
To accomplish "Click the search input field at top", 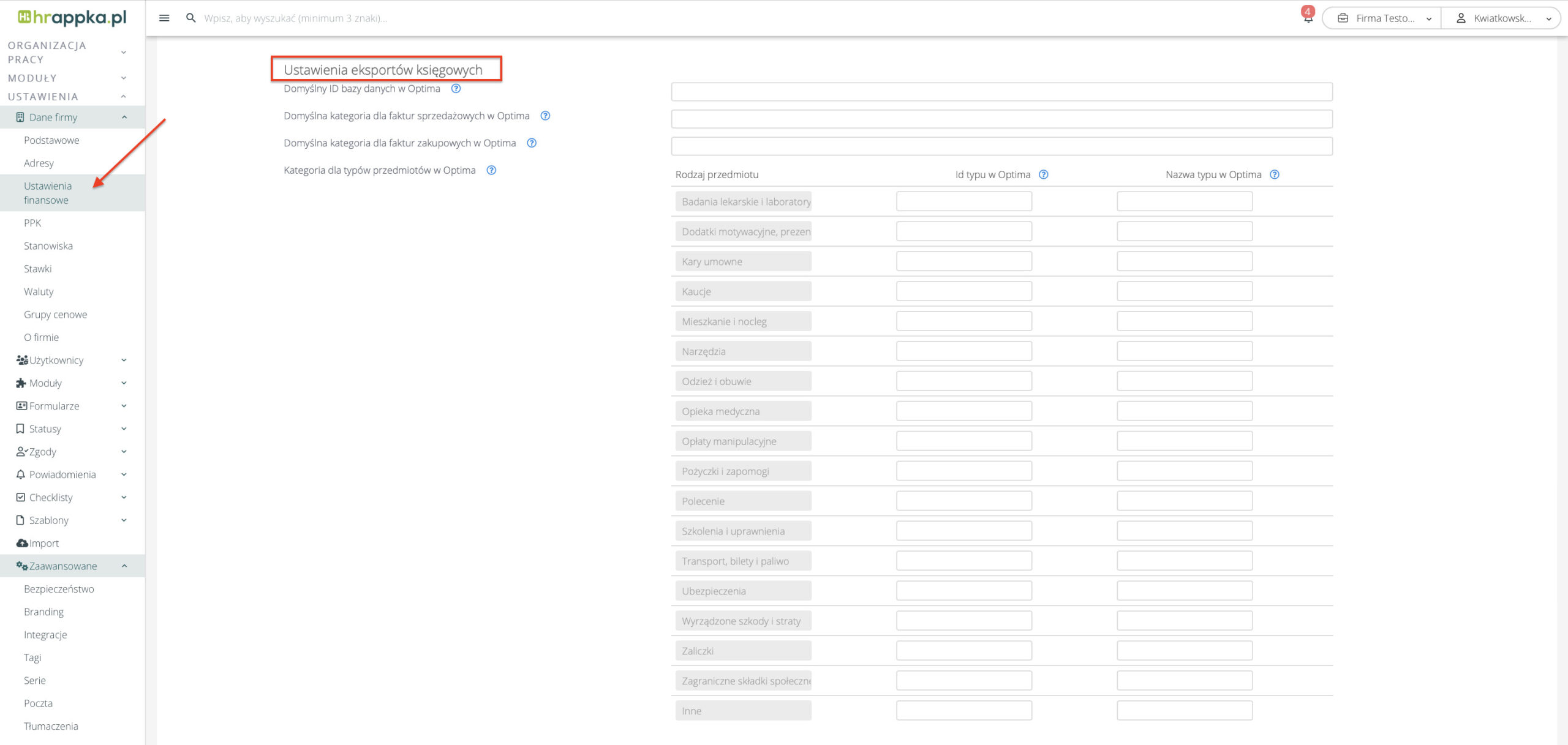I will click(295, 18).
